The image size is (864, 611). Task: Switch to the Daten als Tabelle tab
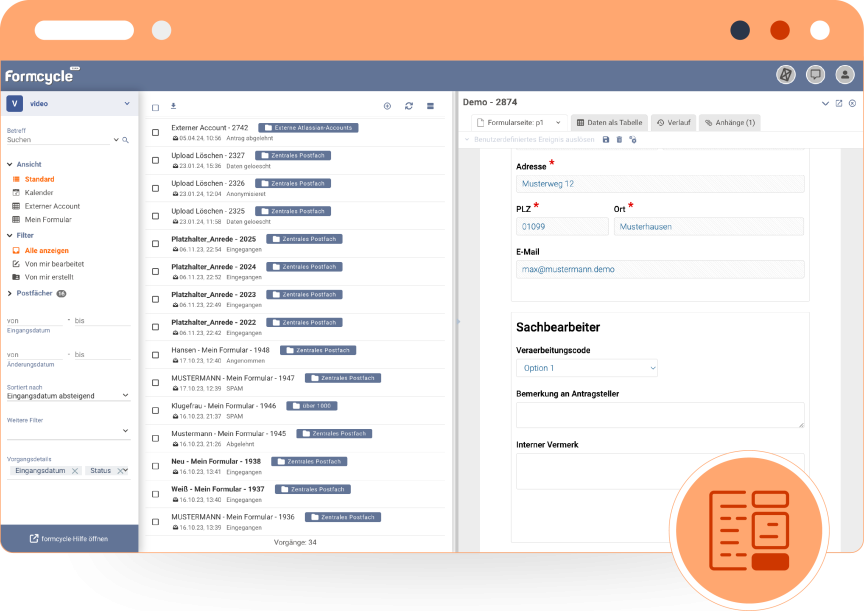609,122
